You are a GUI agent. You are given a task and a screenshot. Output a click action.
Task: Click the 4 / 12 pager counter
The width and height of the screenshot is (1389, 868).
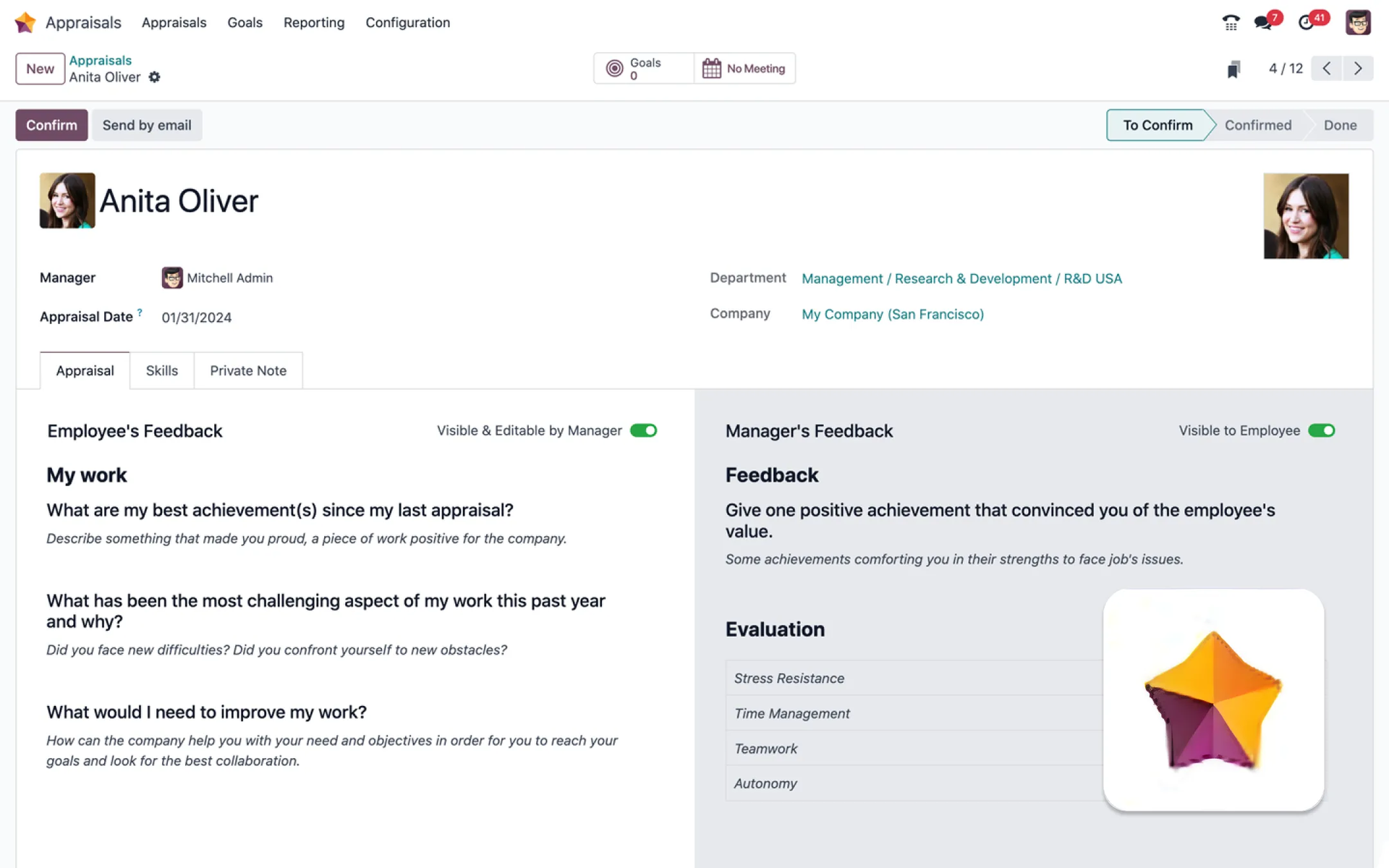(1286, 69)
